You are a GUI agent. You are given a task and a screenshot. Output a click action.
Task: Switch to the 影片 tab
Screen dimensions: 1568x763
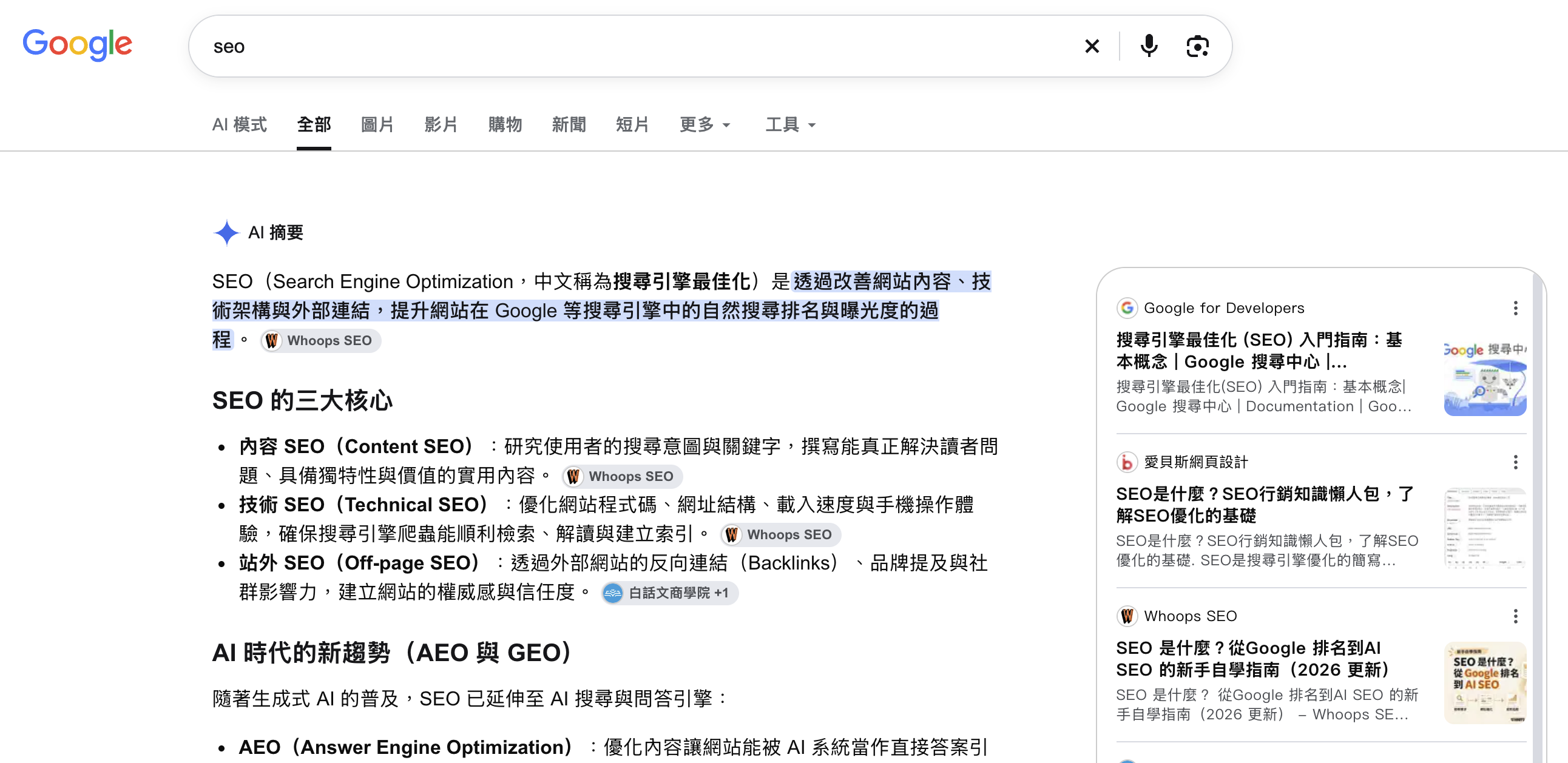coord(441,125)
